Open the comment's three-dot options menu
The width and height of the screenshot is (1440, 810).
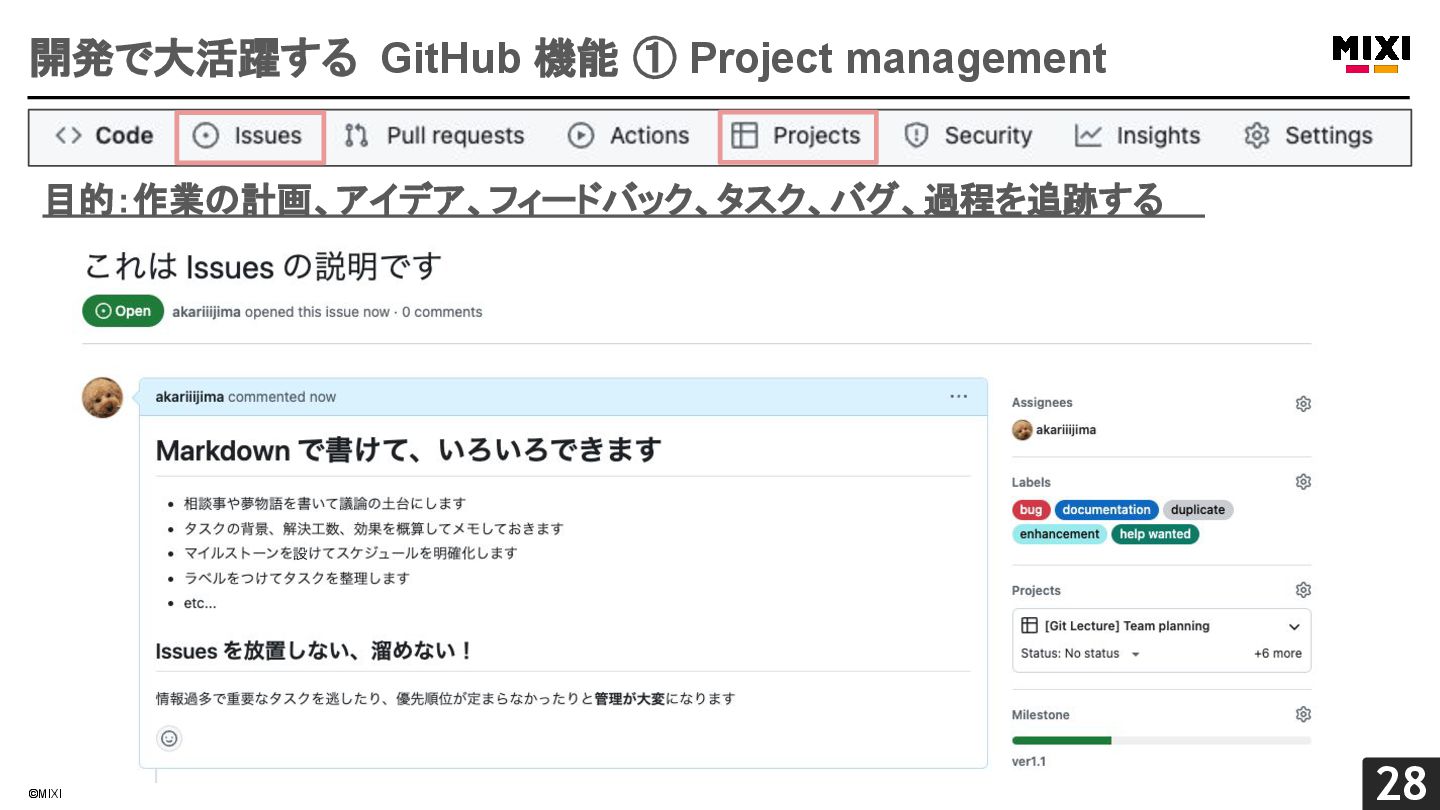tap(958, 397)
